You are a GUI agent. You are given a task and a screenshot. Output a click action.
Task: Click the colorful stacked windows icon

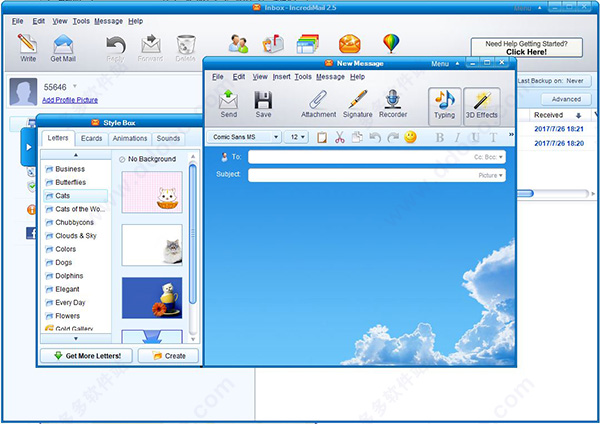click(308, 44)
